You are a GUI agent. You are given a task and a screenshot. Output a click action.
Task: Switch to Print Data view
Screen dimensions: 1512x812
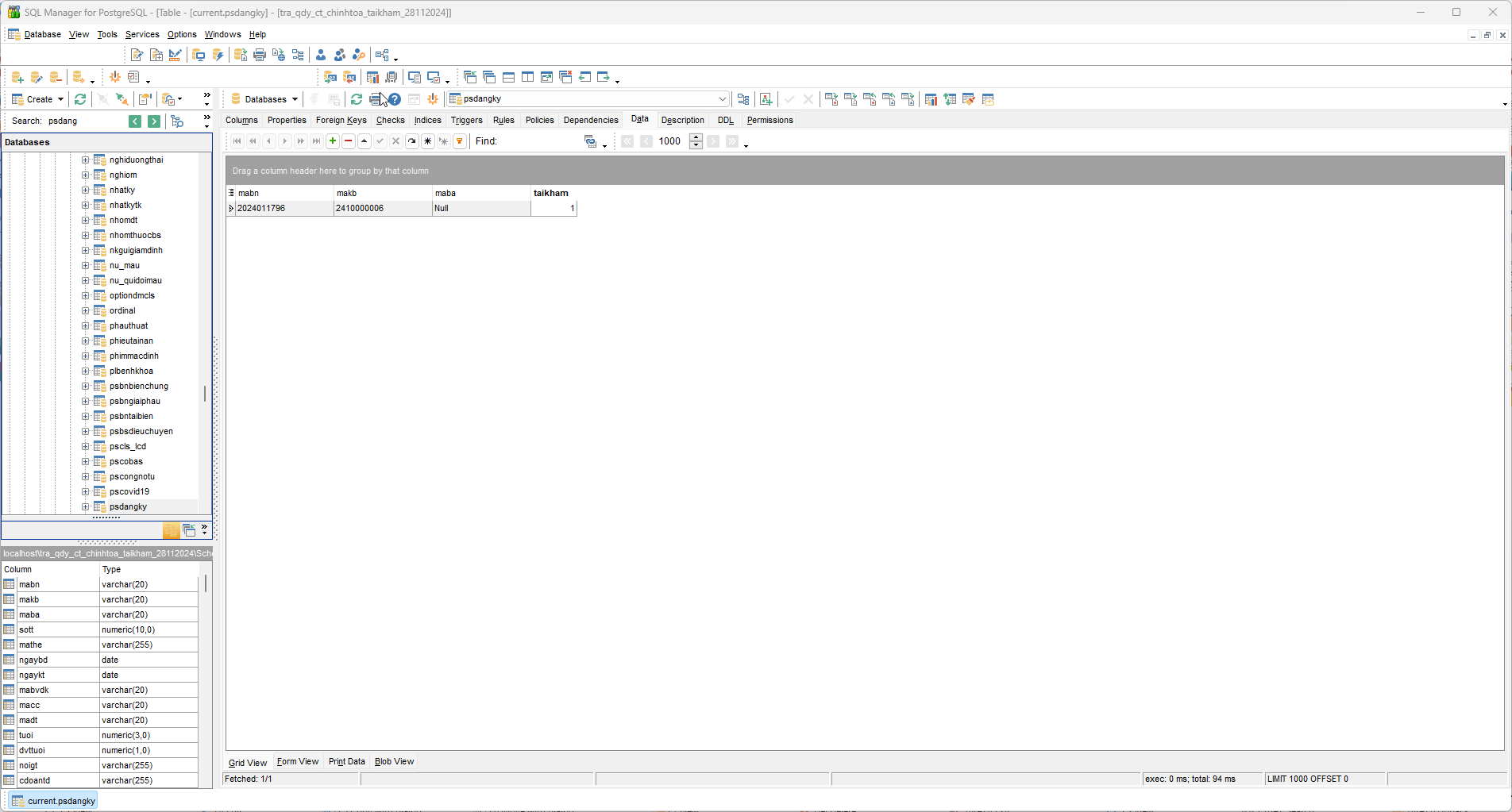[347, 761]
